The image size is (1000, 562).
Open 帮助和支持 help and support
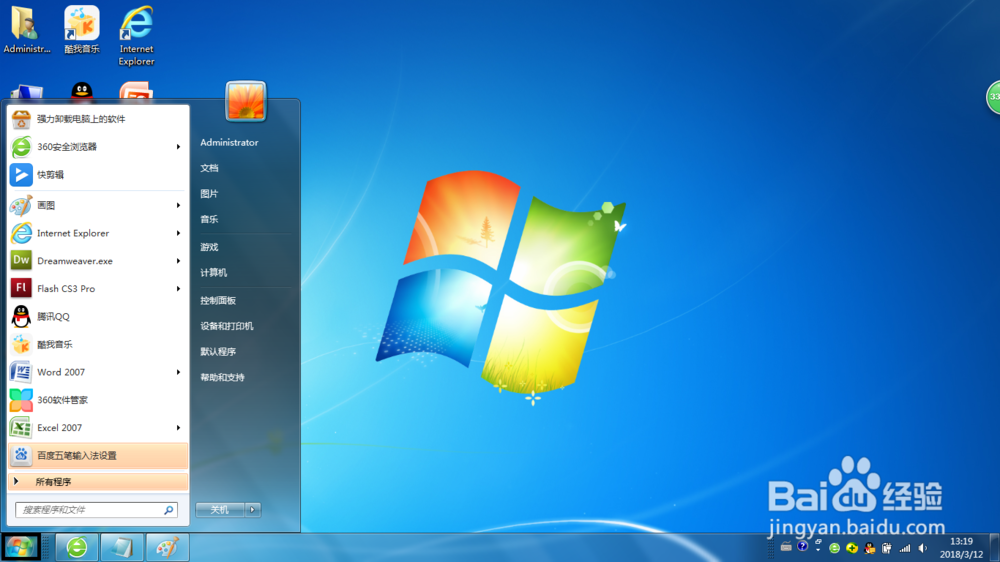click(223, 378)
